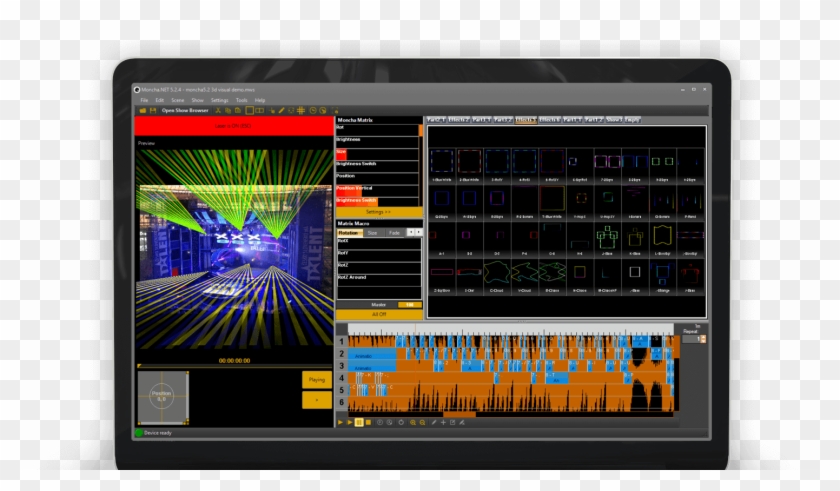The width and height of the screenshot is (840, 491).
Task: Click the Open Show Browser button
Action: 185,110
